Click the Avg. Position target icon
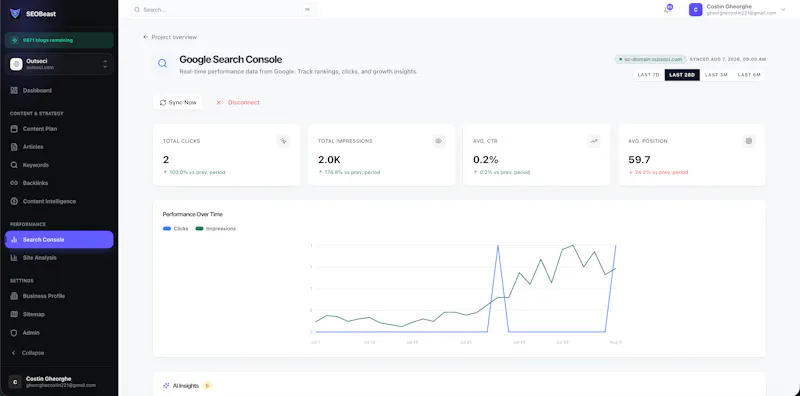Image resolution: width=800 pixels, height=396 pixels. coord(748,141)
